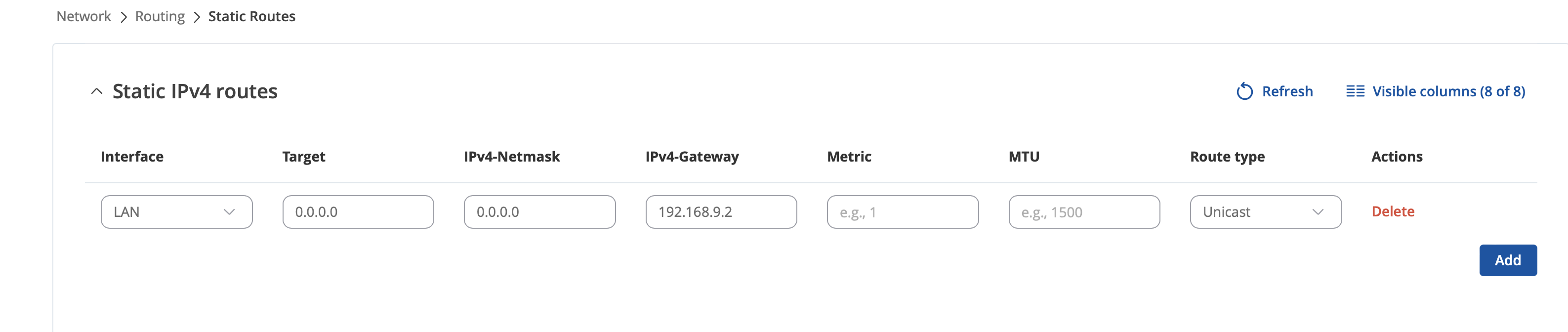Open Visible columns (8 of 8) options
Image resolution: width=1568 pixels, height=332 pixels.
[x=1435, y=91]
